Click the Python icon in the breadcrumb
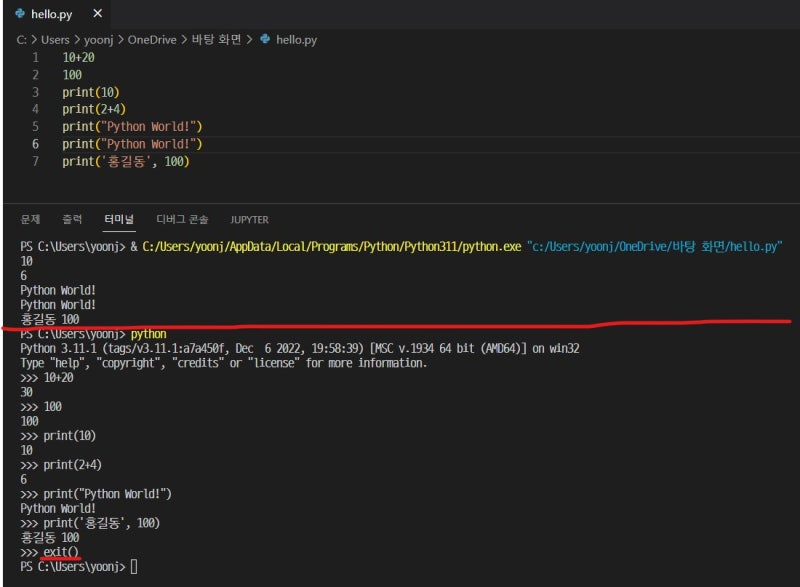800x587 pixels. [265, 39]
